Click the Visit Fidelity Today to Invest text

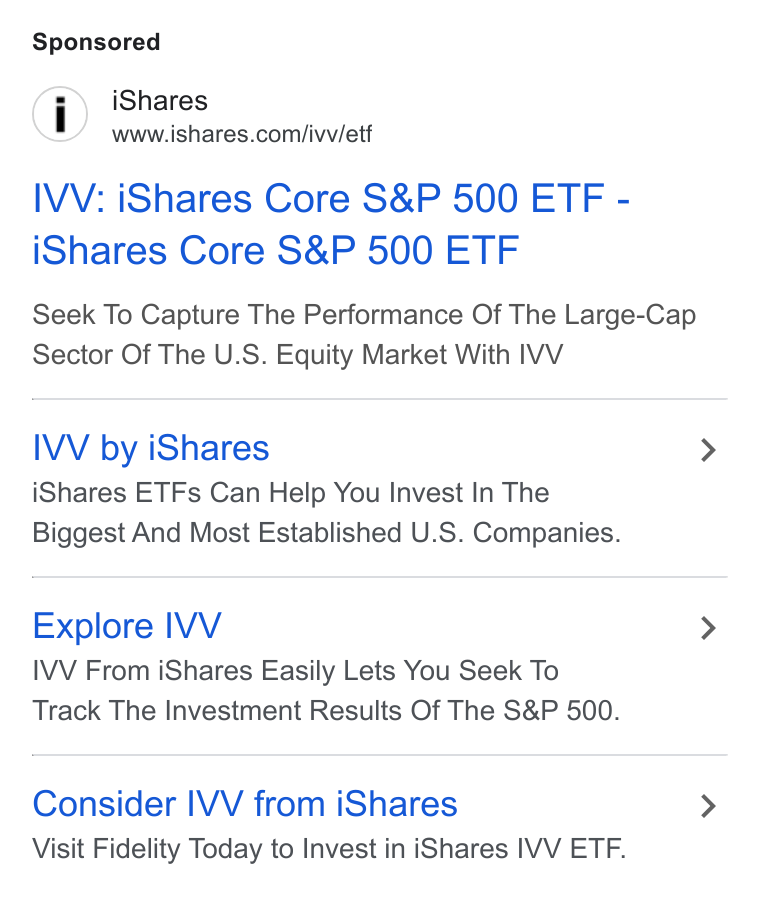pos(329,849)
